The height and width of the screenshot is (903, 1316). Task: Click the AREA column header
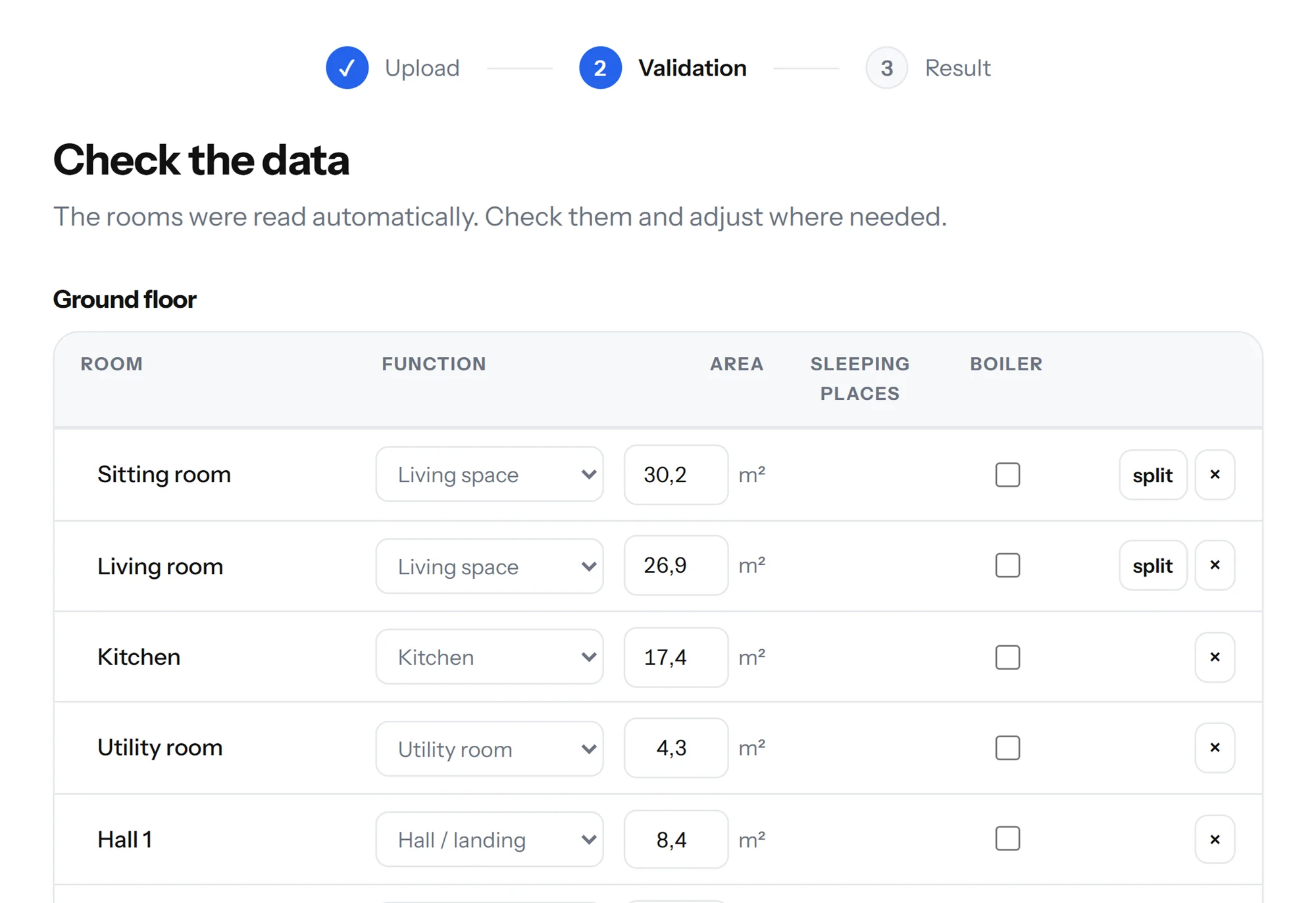coord(736,364)
